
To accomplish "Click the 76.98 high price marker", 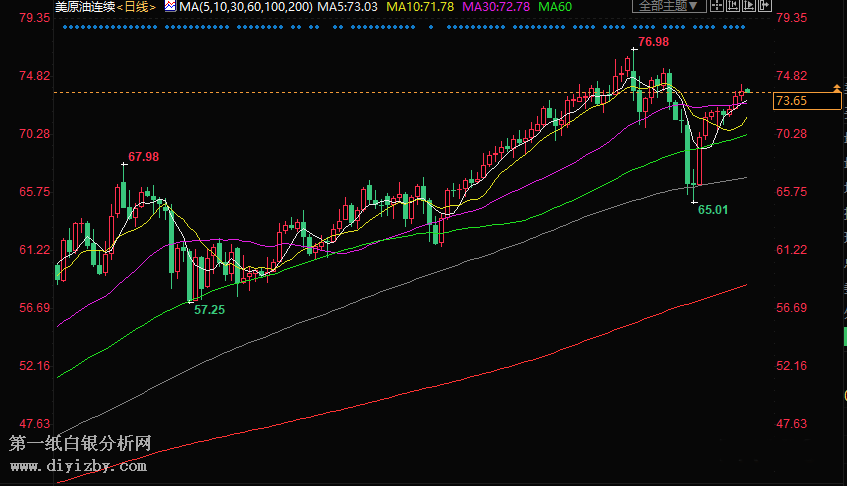I will click(x=653, y=41).
